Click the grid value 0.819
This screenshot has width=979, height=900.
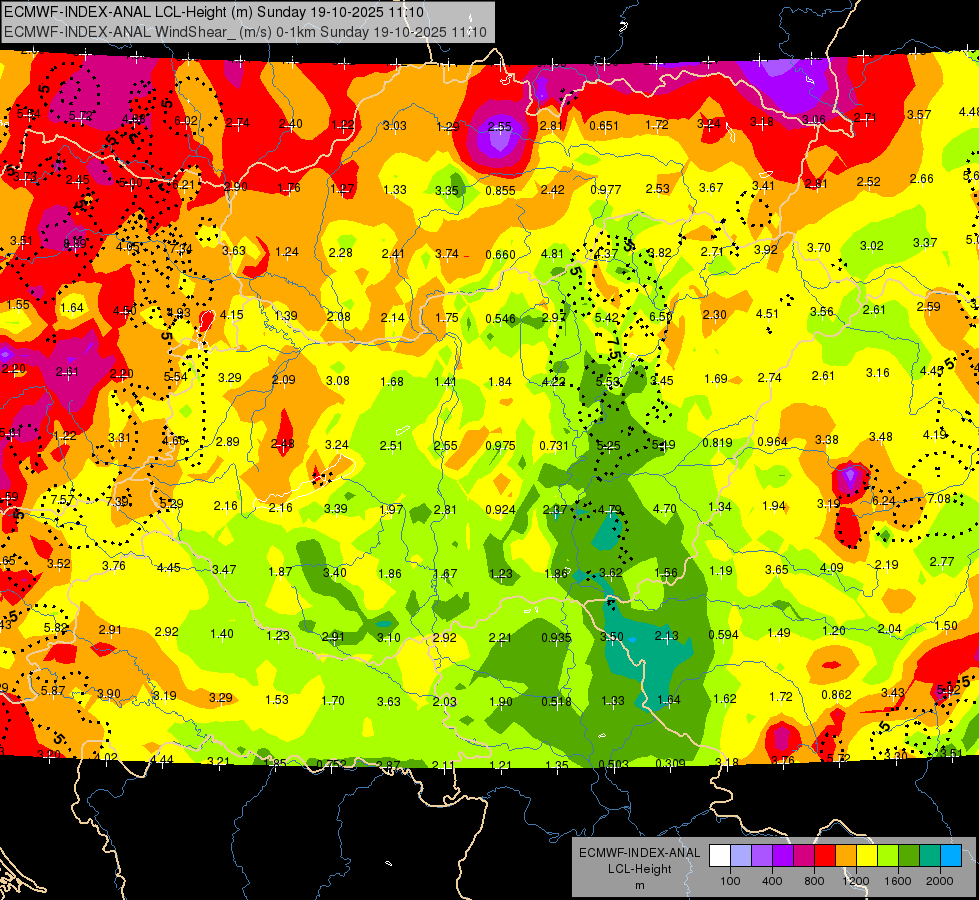click(717, 443)
